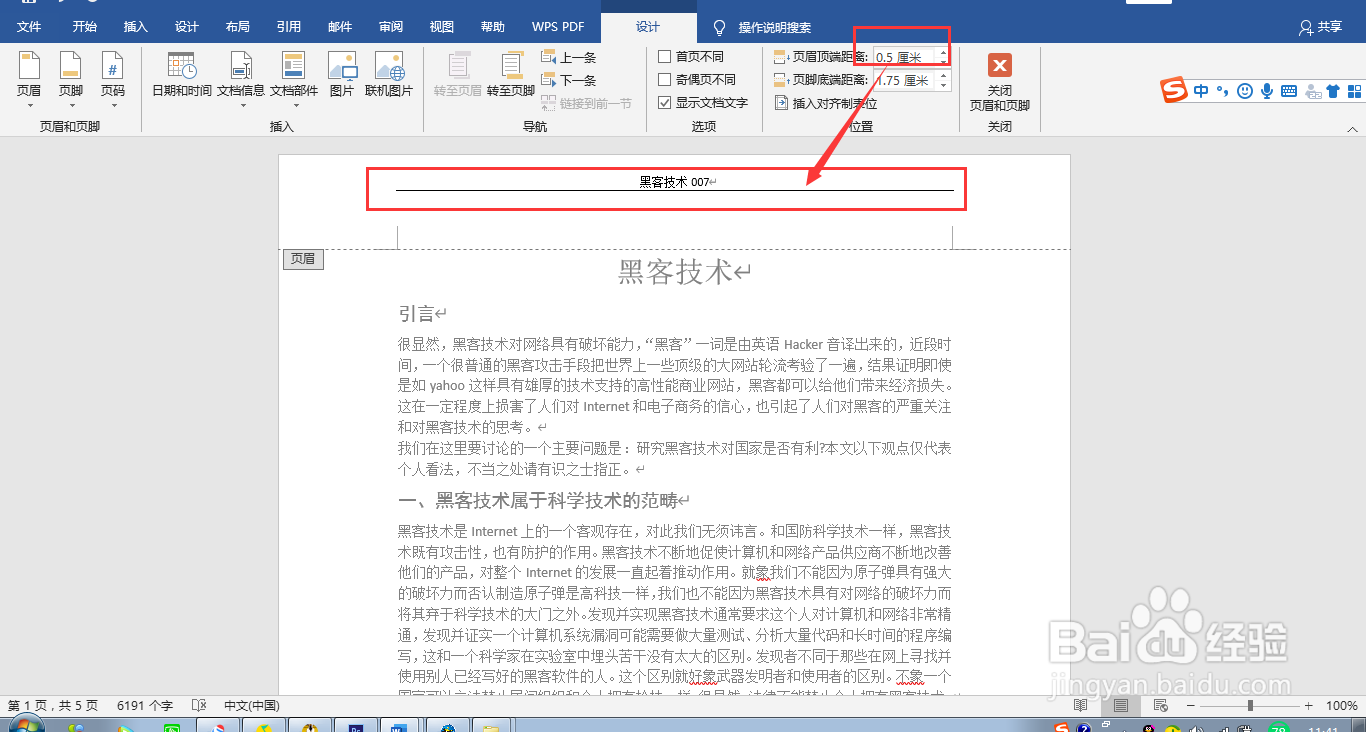The image size is (1366, 732).
Task: Insert a 图片 picture into header
Action: 342,76
